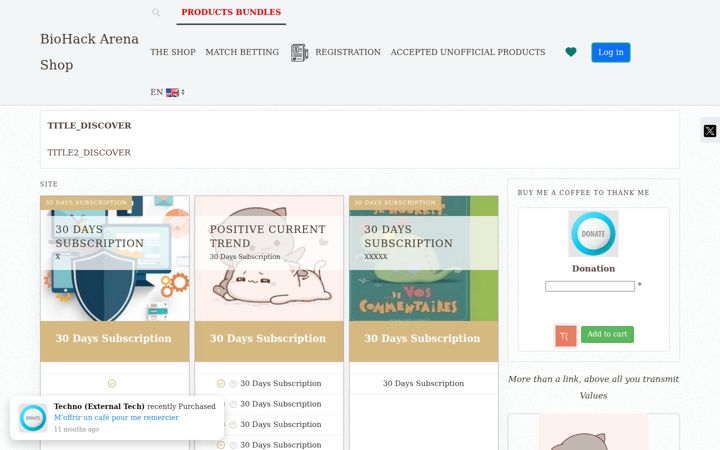
Task: Click the registration document icon
Action: [299, 52]
